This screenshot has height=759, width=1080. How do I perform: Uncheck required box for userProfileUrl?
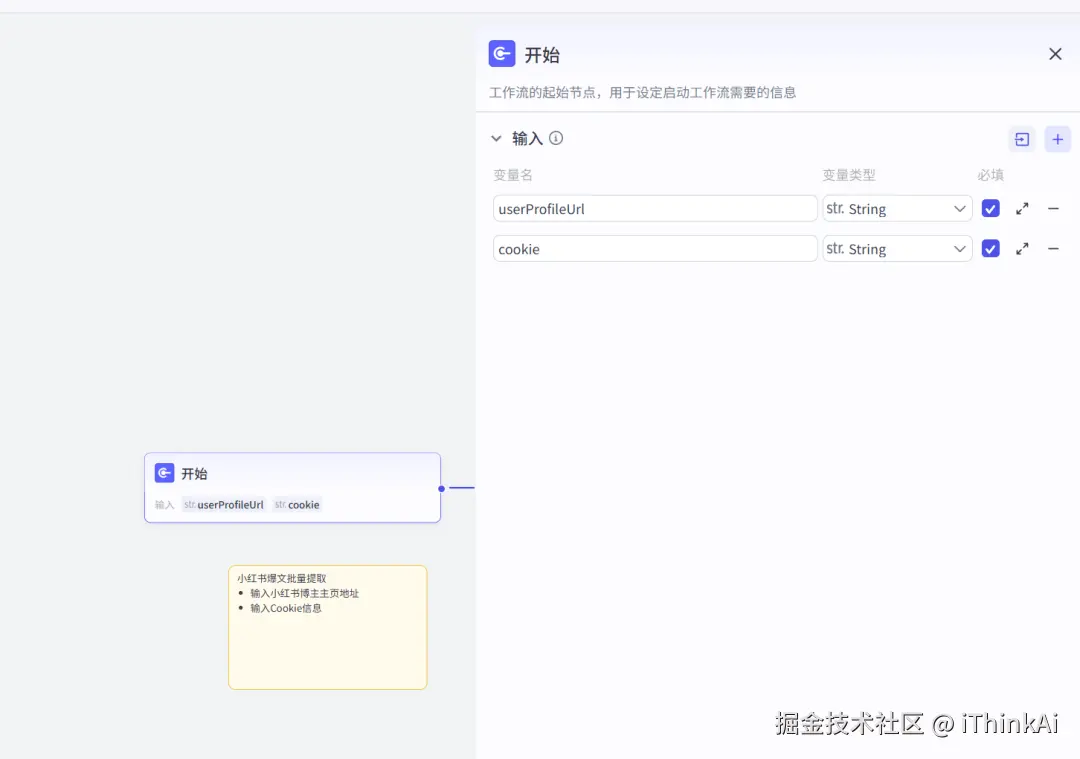pos(990,209)
